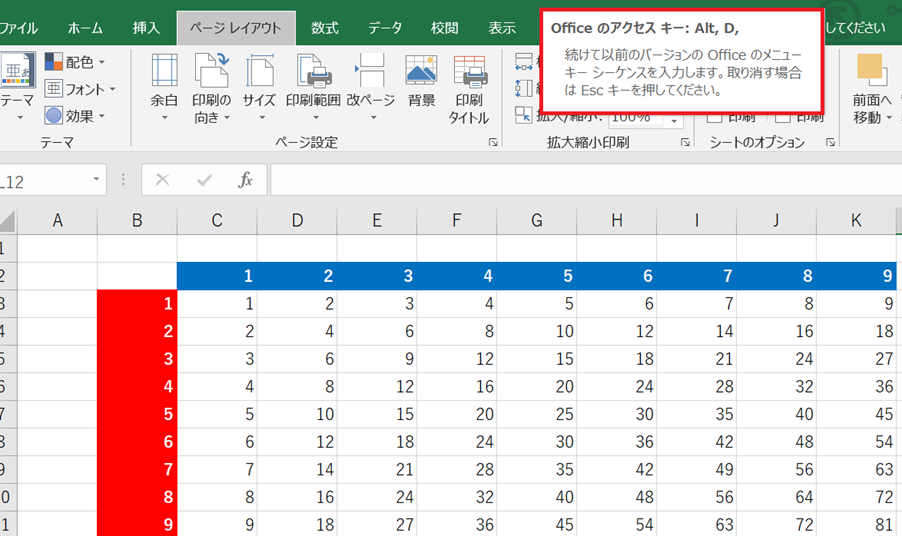Viewport: 902px width, 536px height.
Task: Expand the 効果 (Effects) dropdown
Action: tap(81, 116)
